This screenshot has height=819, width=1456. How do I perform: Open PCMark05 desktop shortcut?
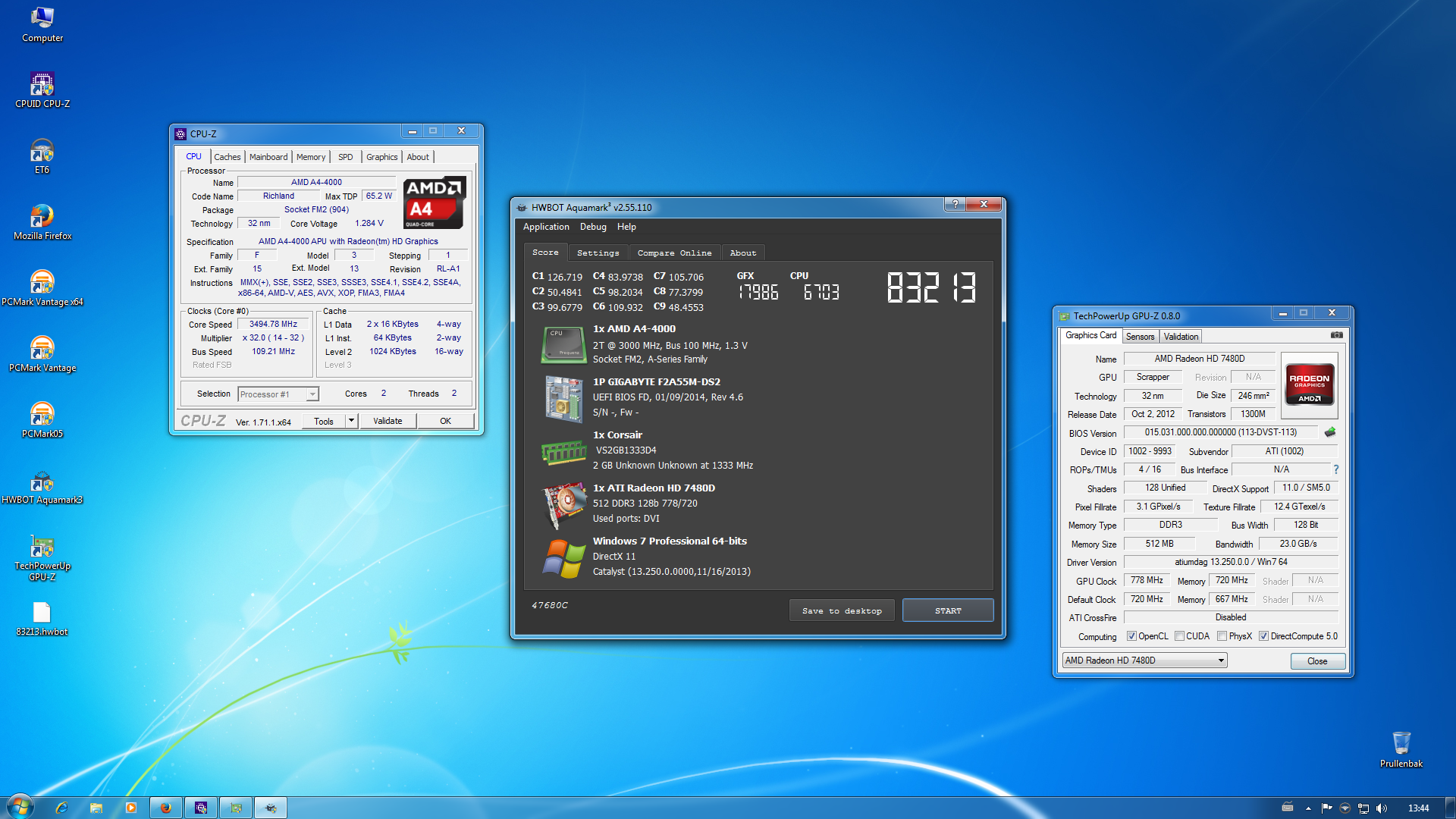(x=42, y=420)
